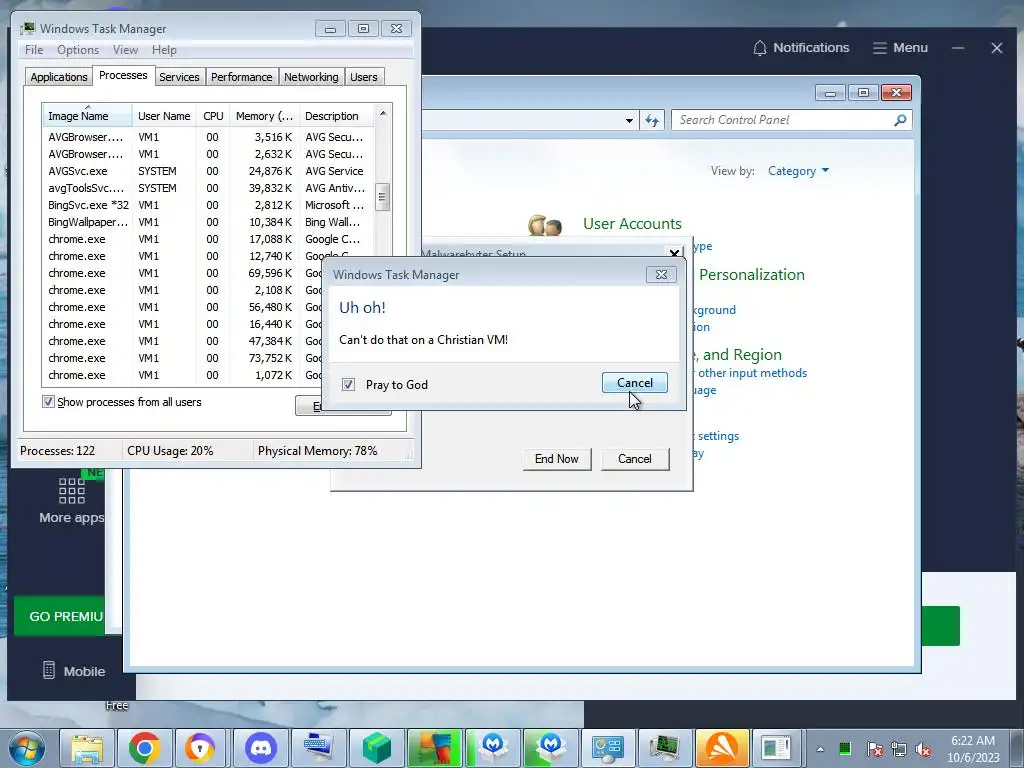Image resolution: width=1024 pixels, height=768 pixels.
Task: Click the muted volume tray icon
Action: click(923, 748)
